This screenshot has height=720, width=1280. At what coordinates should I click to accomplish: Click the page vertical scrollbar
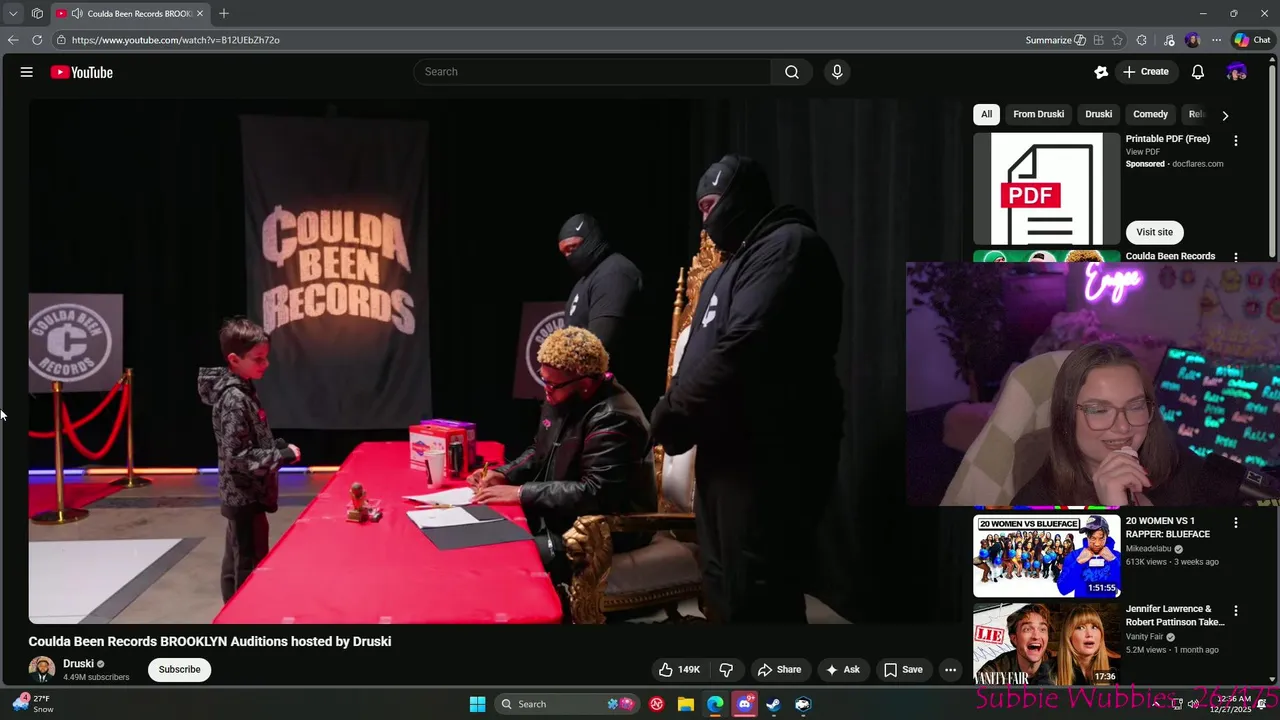(x=1273, y=160)
